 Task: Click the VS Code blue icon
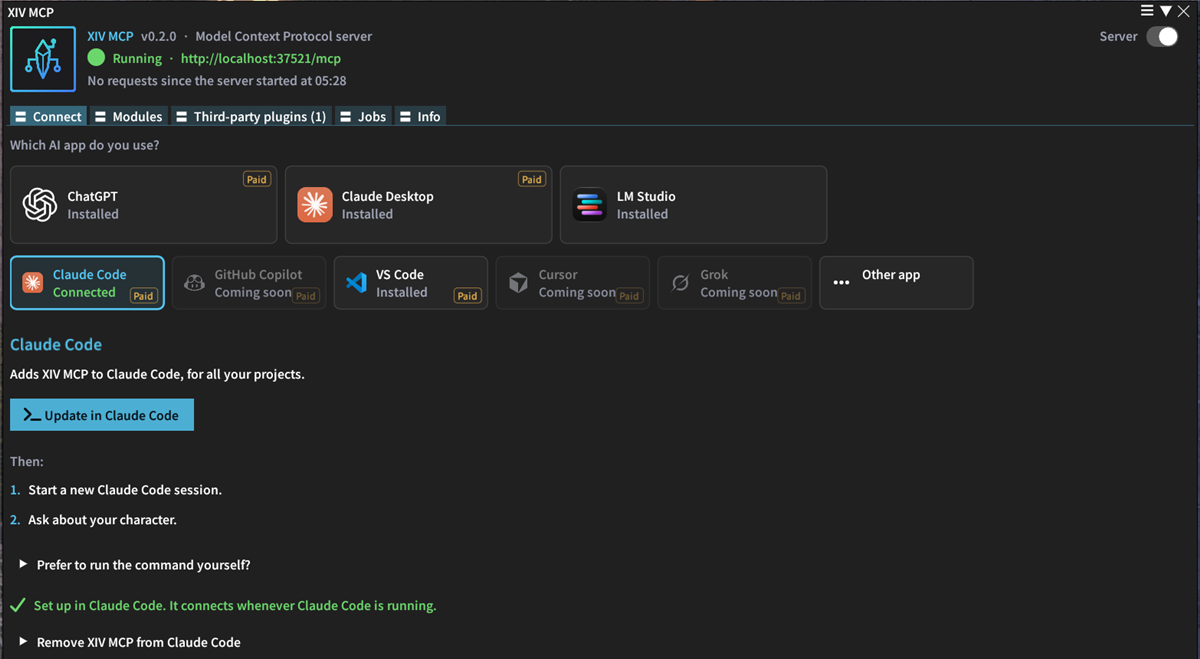[356, 283]
